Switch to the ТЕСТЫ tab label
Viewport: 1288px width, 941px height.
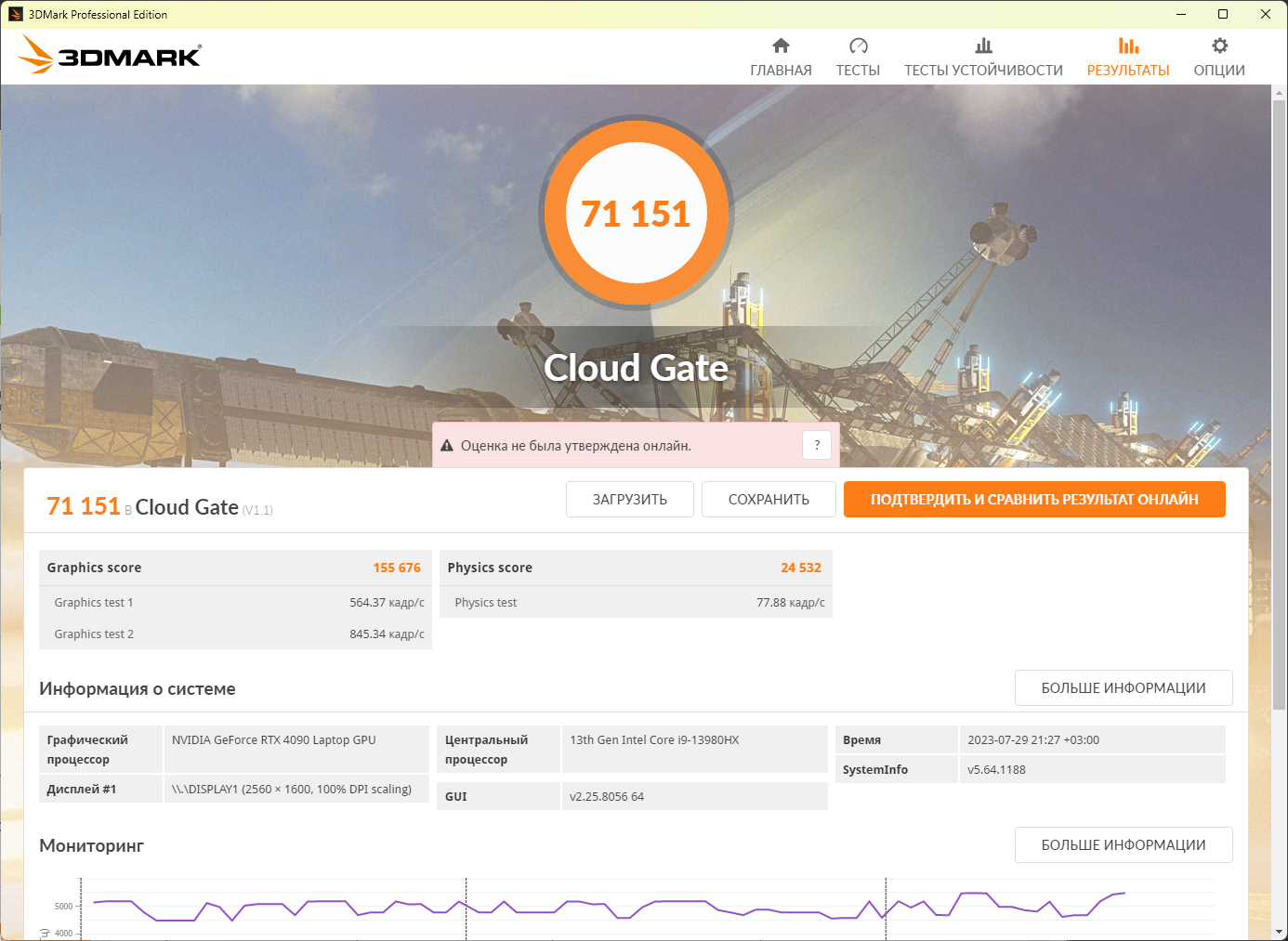pyautogui.click(x=858, y=71)
